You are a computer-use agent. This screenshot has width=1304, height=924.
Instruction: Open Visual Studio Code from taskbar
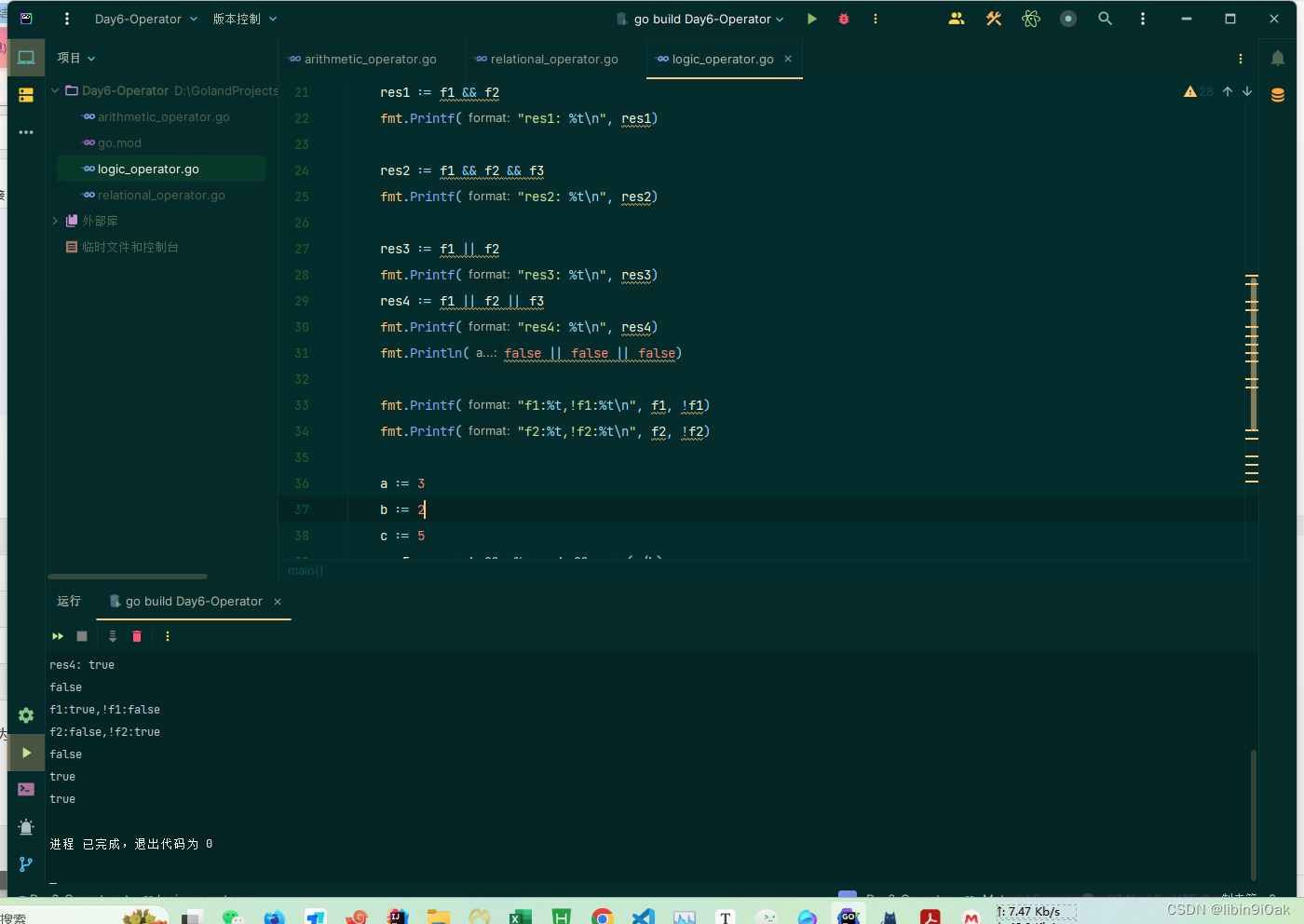(644, 917)
